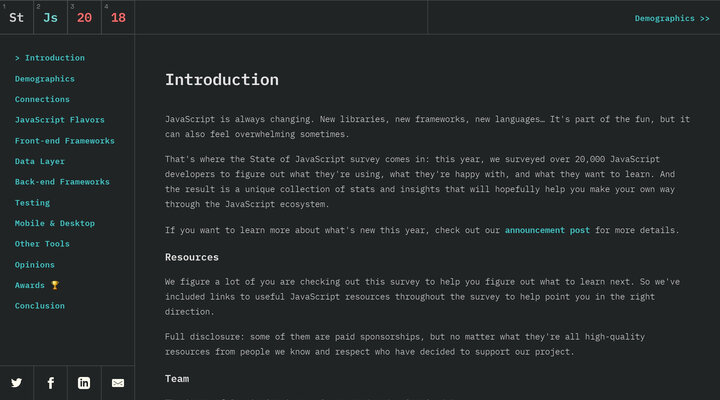Click the 'St' logo tile

coord(17,17)
